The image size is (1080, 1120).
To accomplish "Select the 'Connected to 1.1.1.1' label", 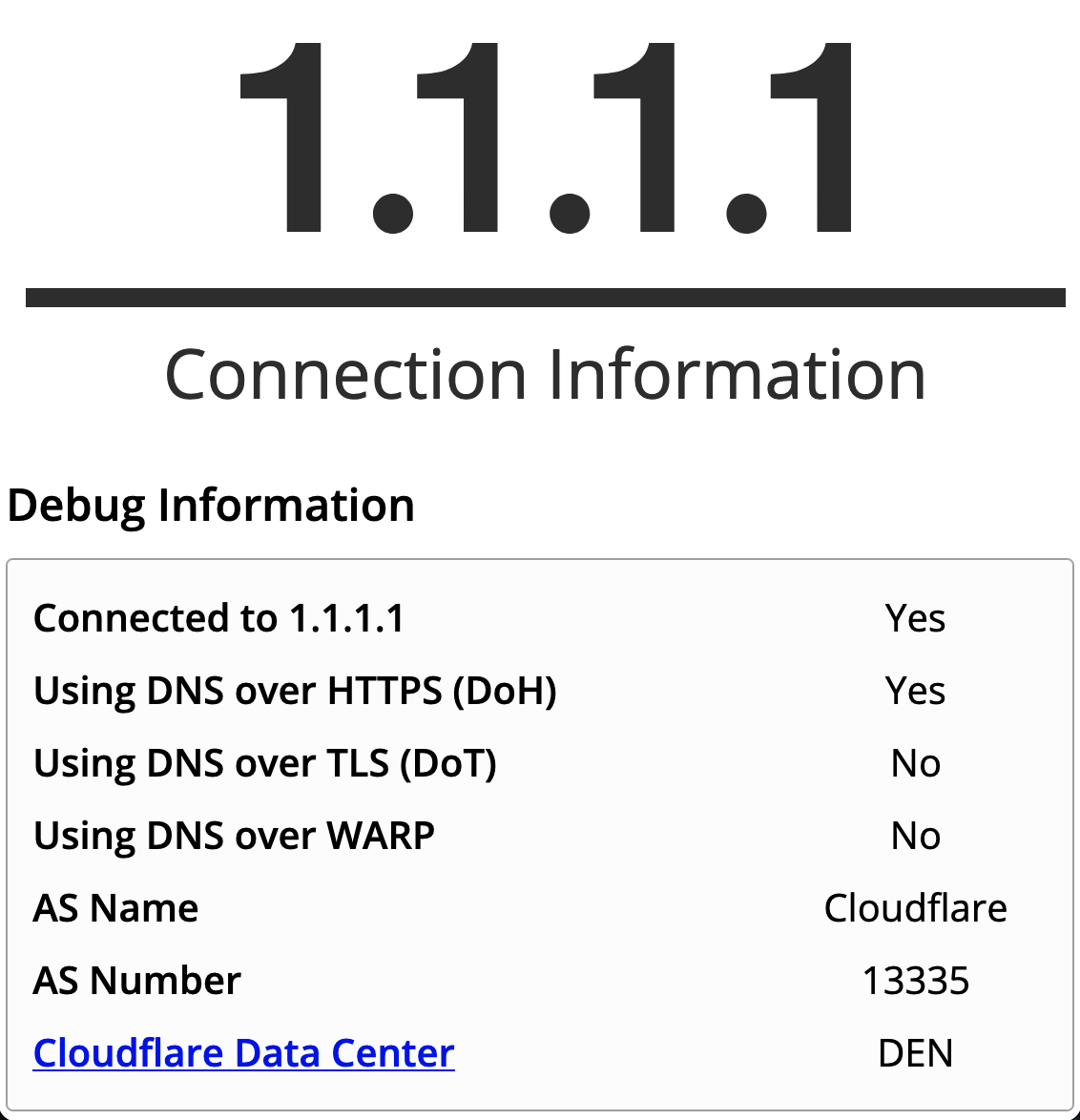I will [219, 618].
